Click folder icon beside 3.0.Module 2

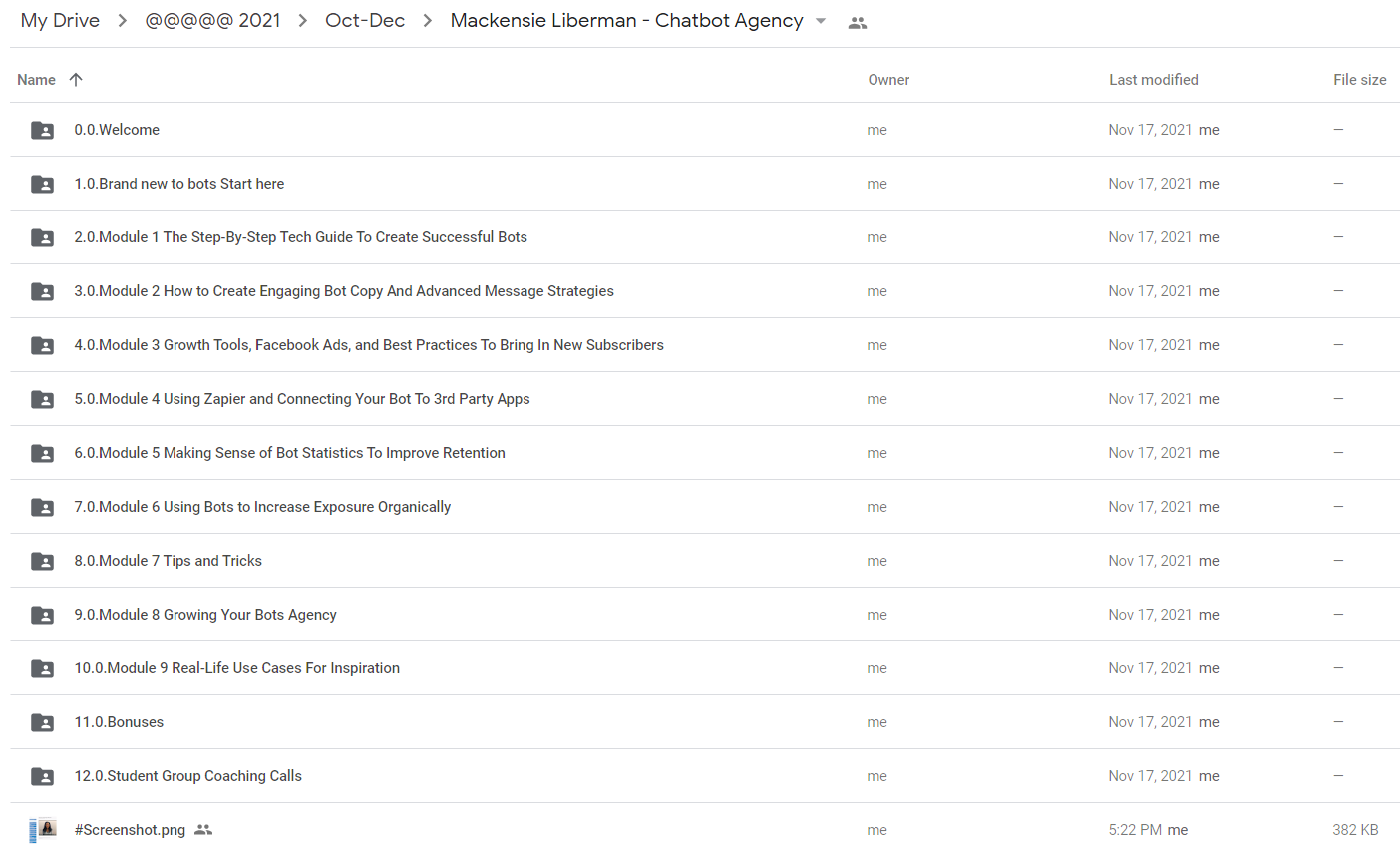click(x=42, y=291)
